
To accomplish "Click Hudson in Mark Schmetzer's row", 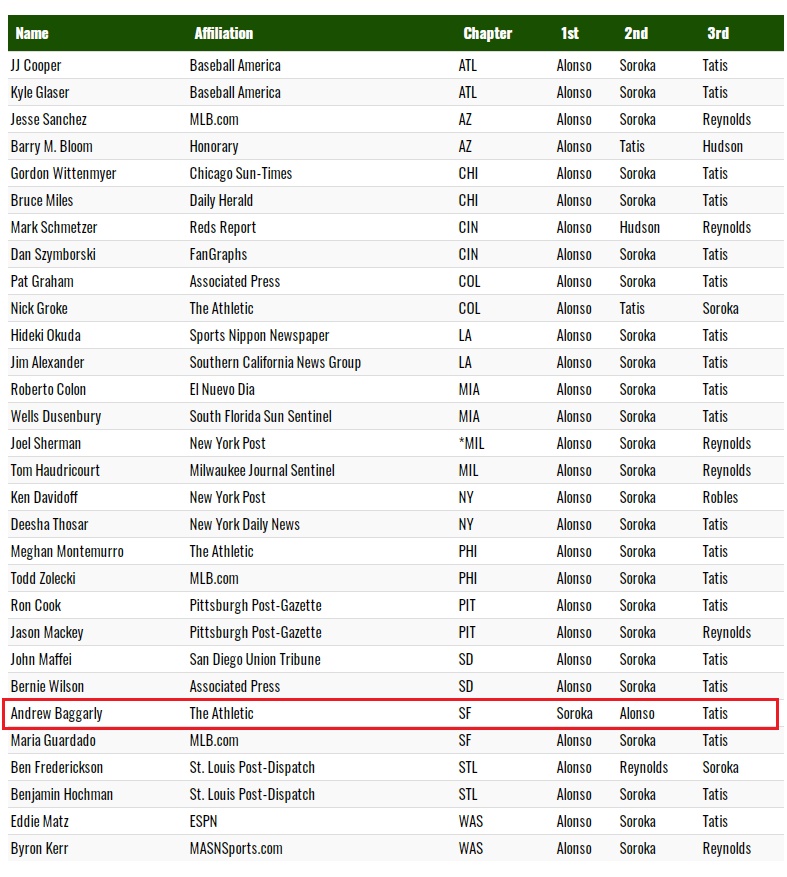I will (x=639, y=227).
